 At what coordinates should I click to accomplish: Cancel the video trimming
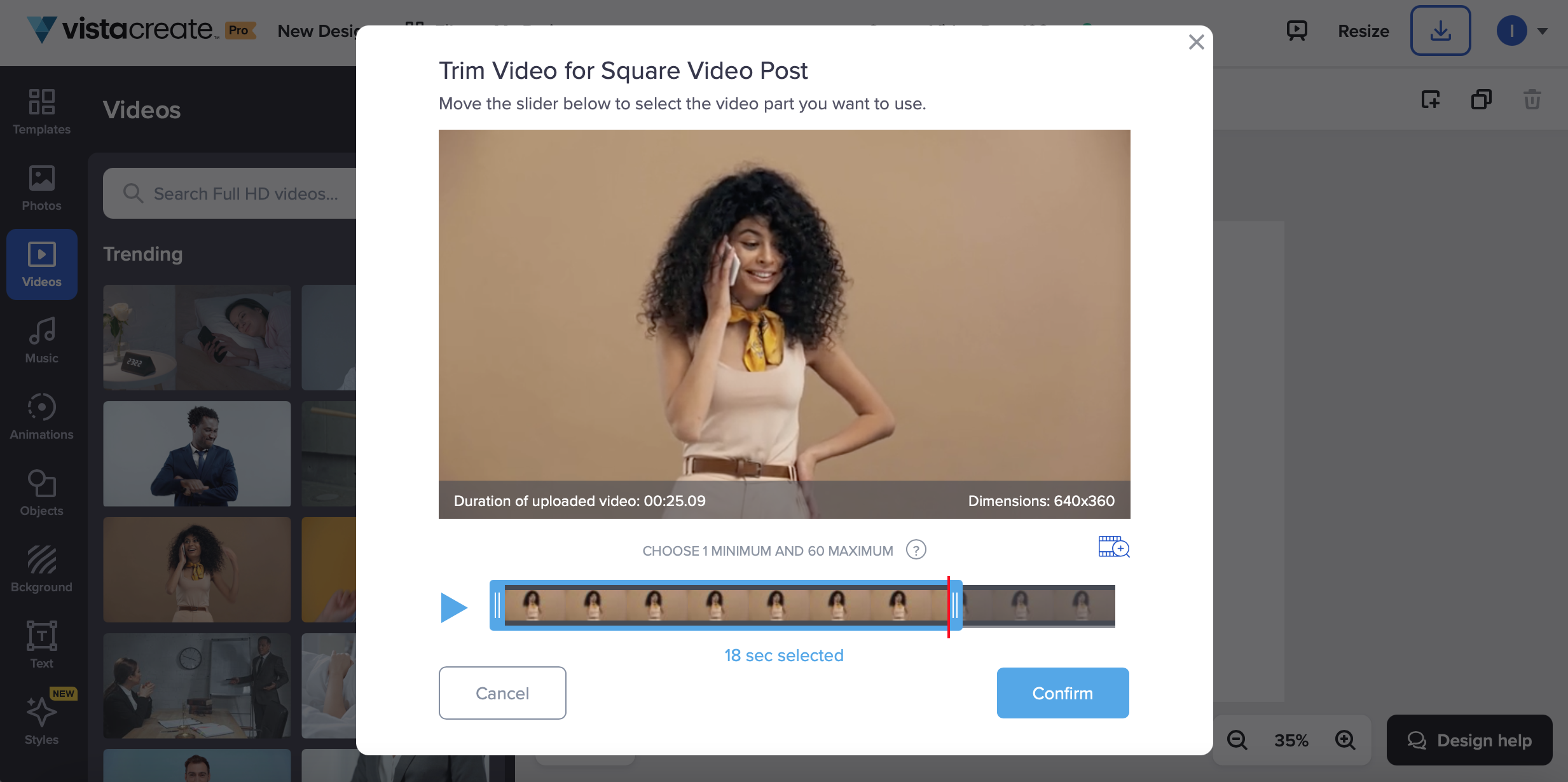[x=502, y=693]
